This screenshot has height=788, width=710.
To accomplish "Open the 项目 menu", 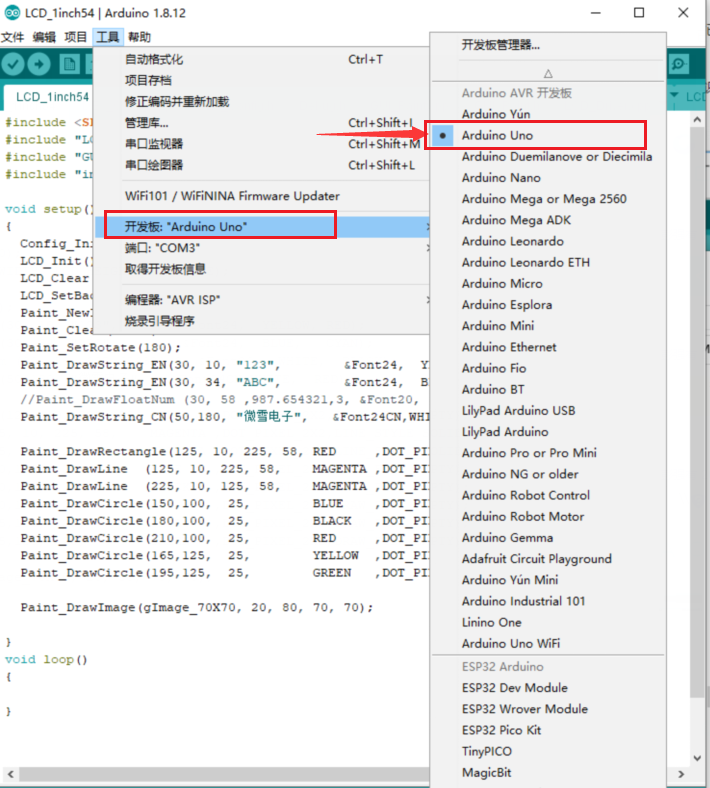I will click(76, 37).
